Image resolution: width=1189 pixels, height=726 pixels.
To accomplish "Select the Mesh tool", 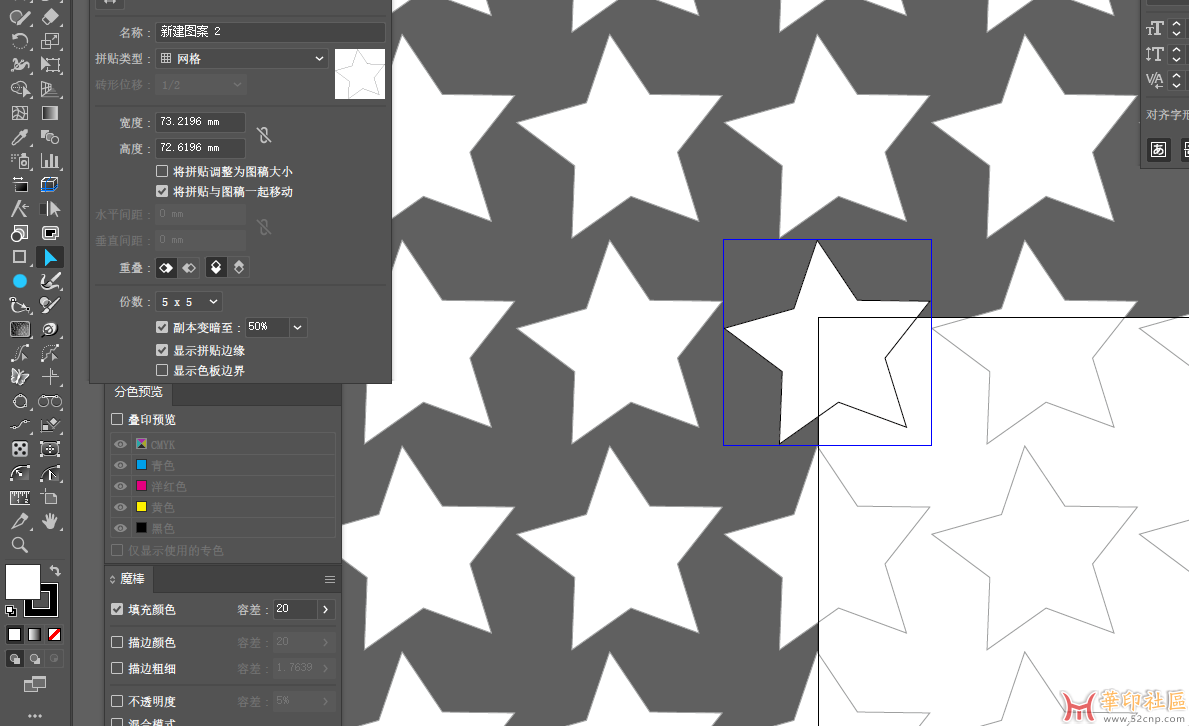I will [20, 113].
